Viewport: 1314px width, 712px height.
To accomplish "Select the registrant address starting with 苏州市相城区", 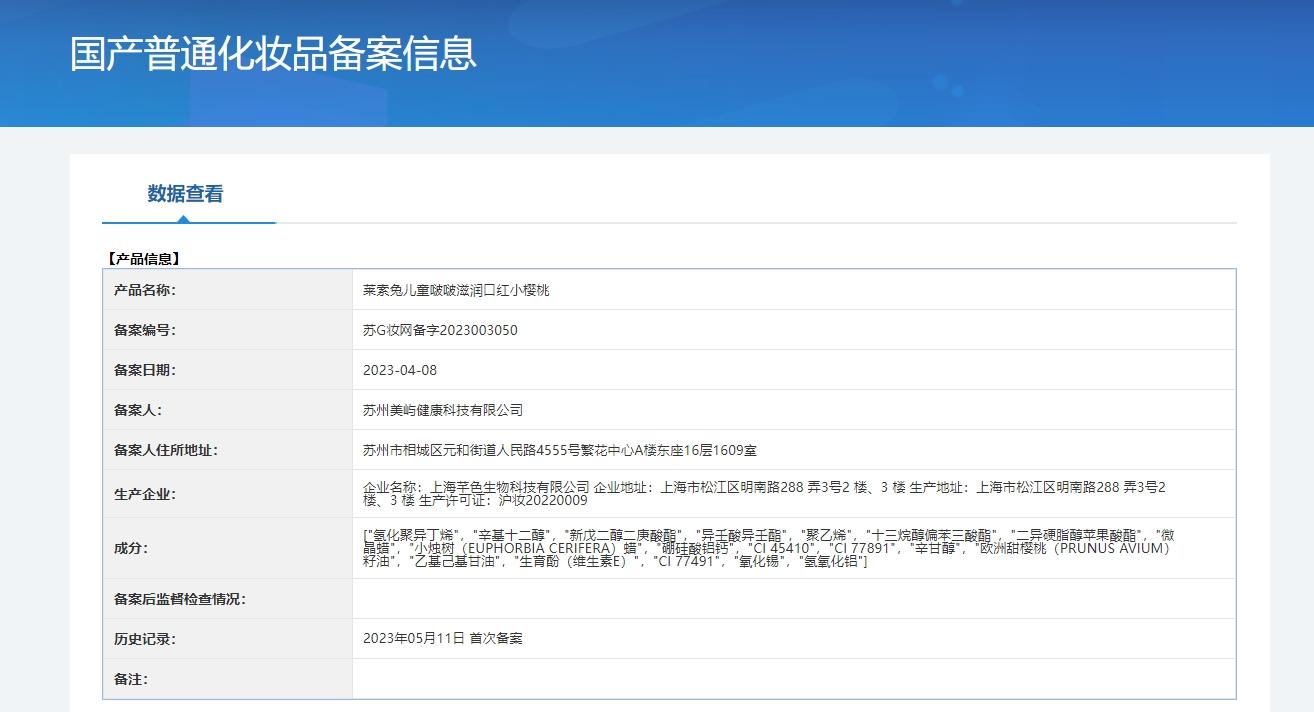I will click(560, 450).
